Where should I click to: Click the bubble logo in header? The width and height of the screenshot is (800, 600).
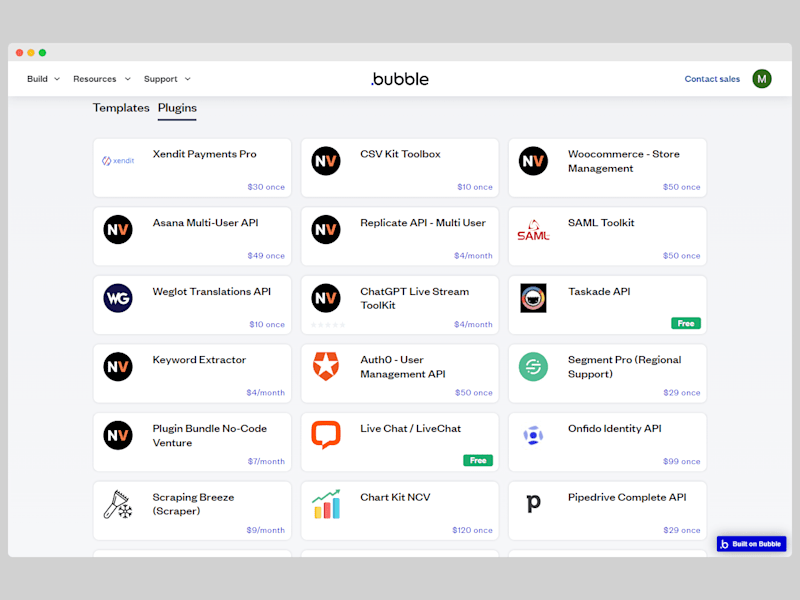point(400,79)
